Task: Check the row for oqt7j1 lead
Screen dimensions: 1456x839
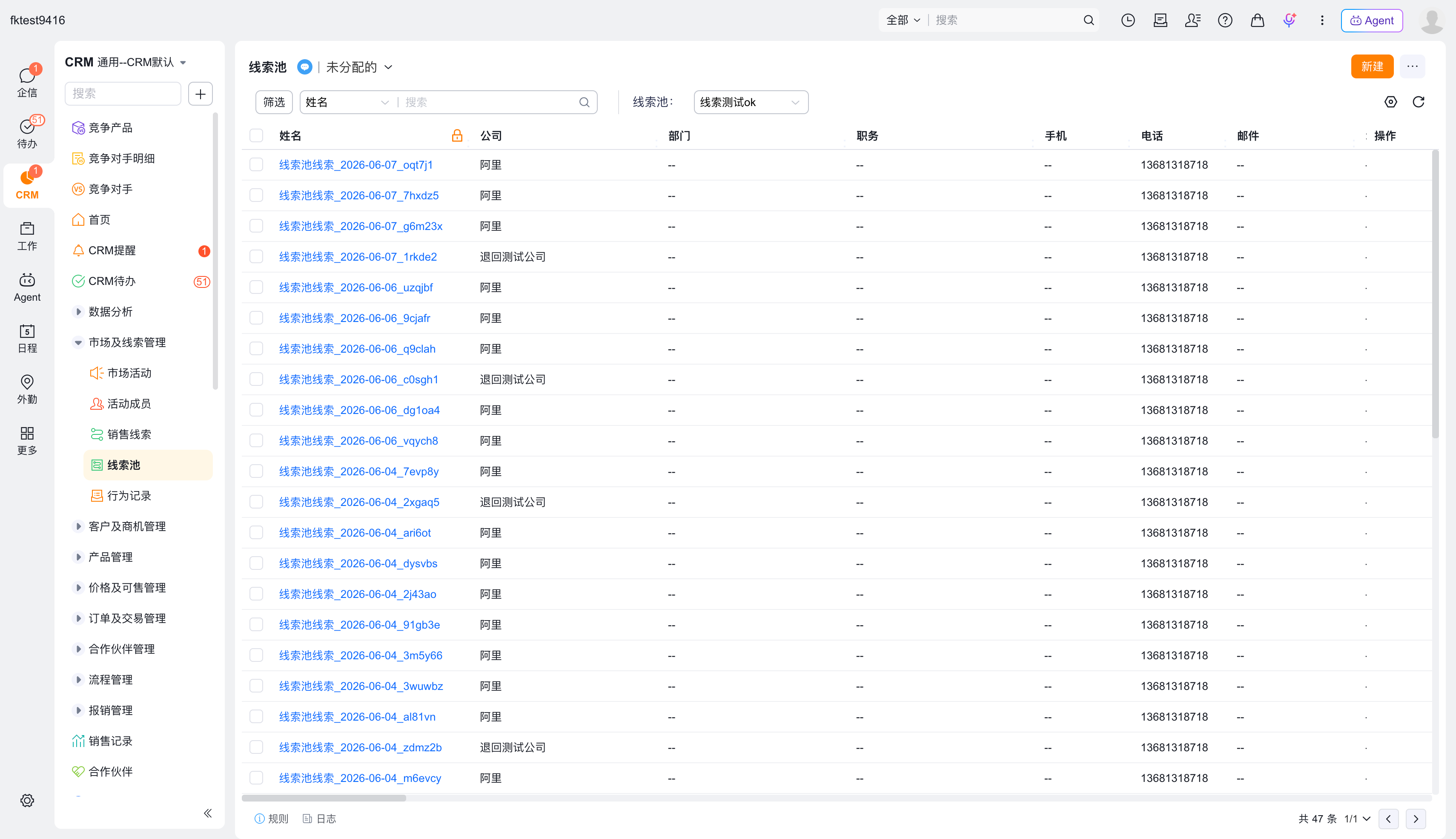Action: (x=256, y=165)
